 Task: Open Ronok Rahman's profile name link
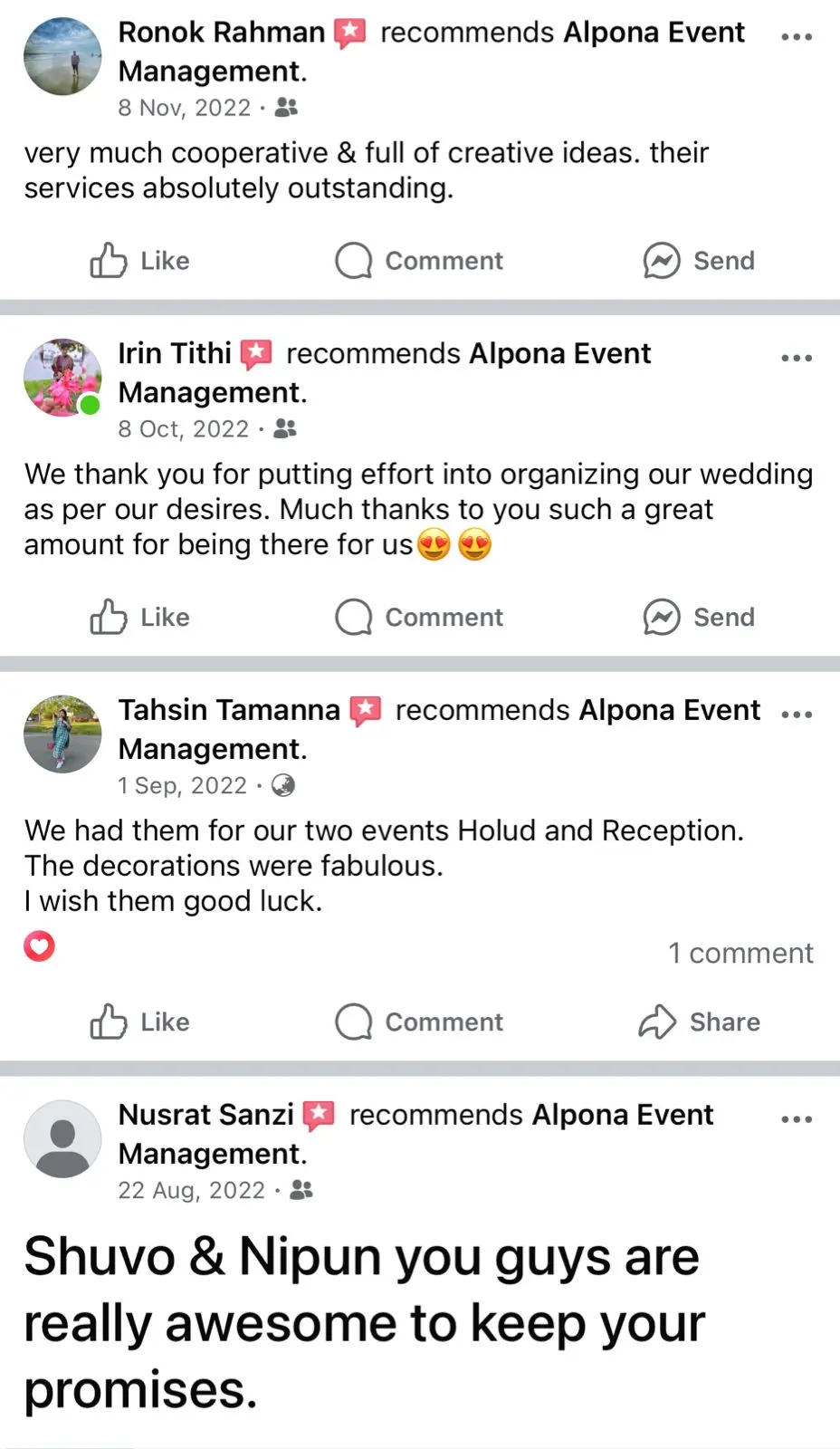click(221, 33)
